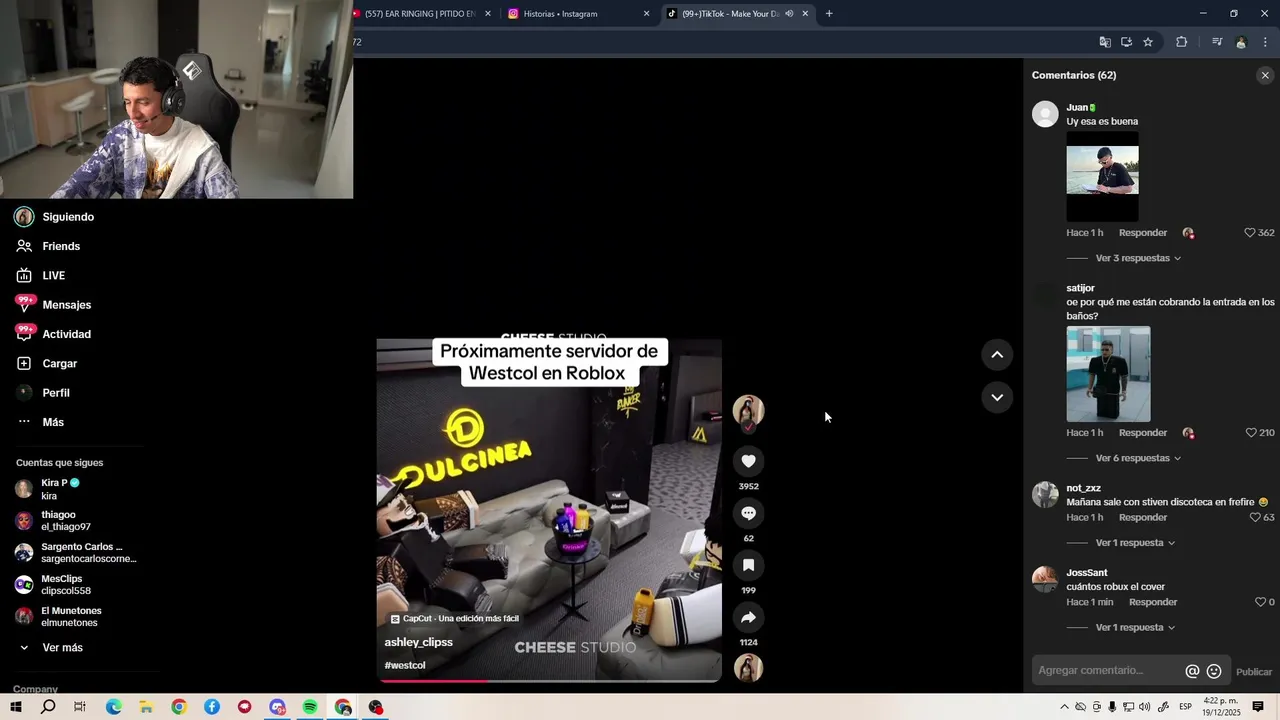Open the Más menu with three dots
The height and width of the screenshot is (720, 1280).
pyautogui.click(x=40, y=422)
